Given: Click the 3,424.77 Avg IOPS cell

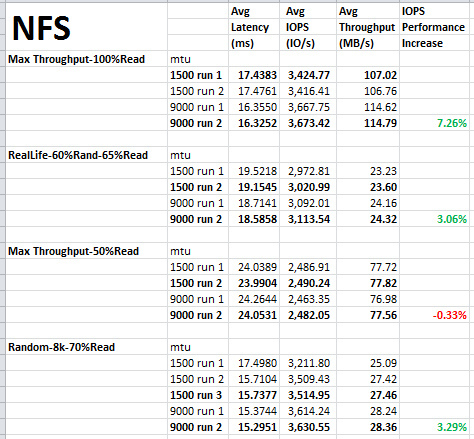Looking at the screenshot, I should point(308,75).
